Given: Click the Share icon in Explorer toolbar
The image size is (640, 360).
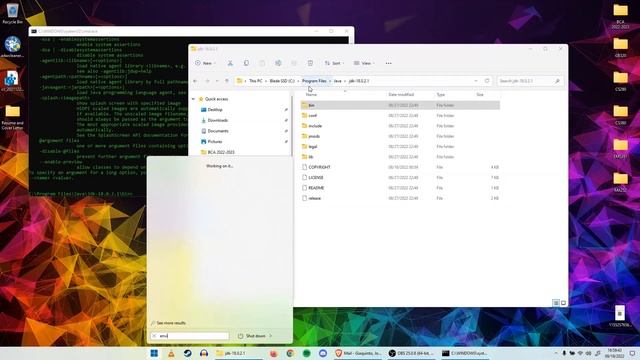Looking at the screenshot, I should pos(294,63).
